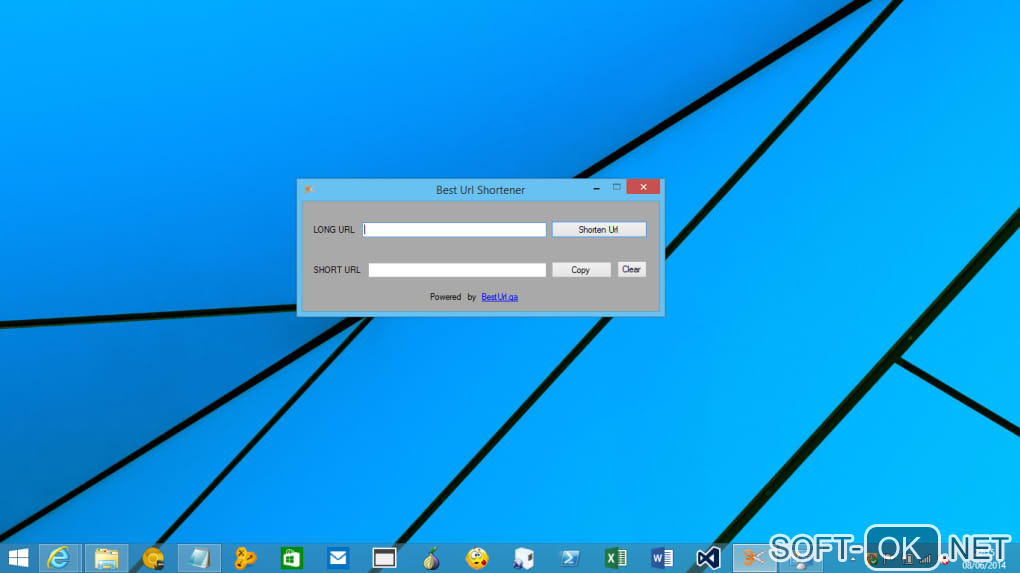
Task: Launch Tor Browser onion icon
Action: (431, 558)
